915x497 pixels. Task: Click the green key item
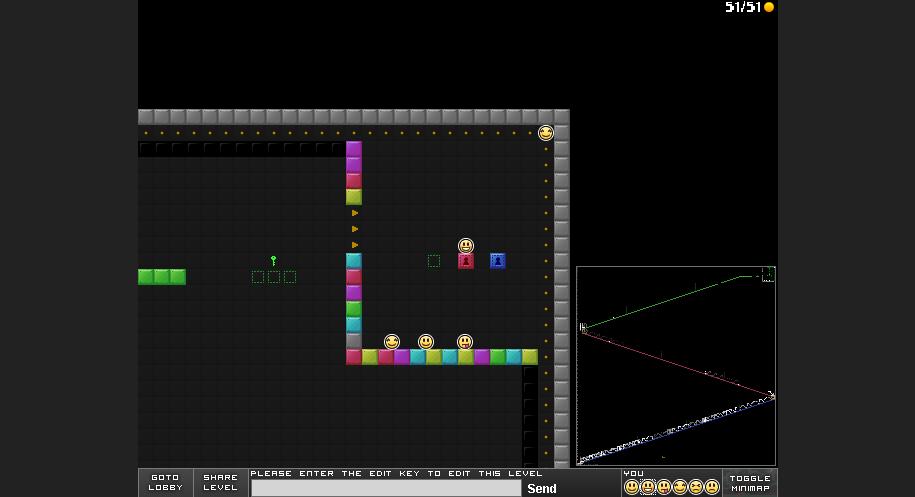[273, 260]
